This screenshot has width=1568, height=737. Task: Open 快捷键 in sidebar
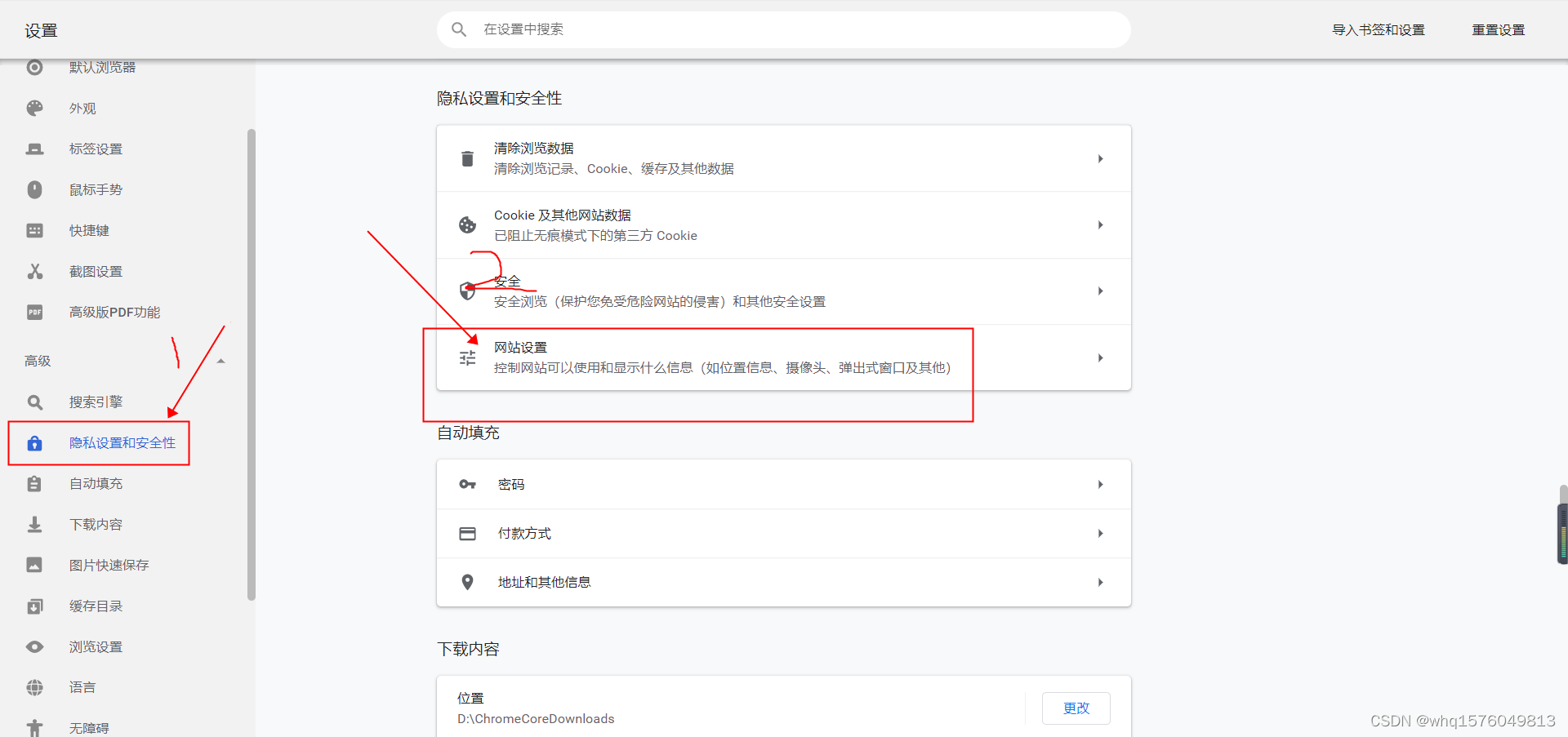tap(89, 230)
